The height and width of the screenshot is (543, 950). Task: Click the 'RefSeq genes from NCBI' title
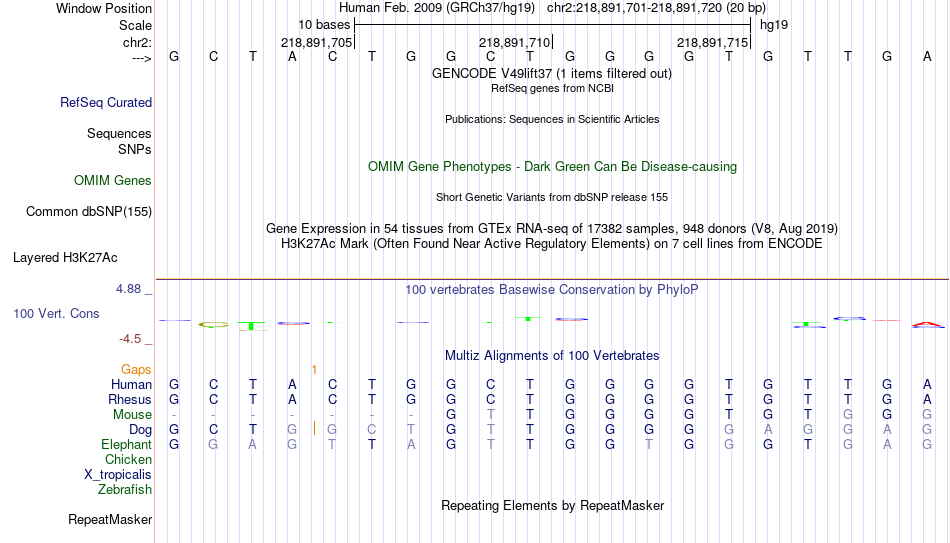(552, 88)
